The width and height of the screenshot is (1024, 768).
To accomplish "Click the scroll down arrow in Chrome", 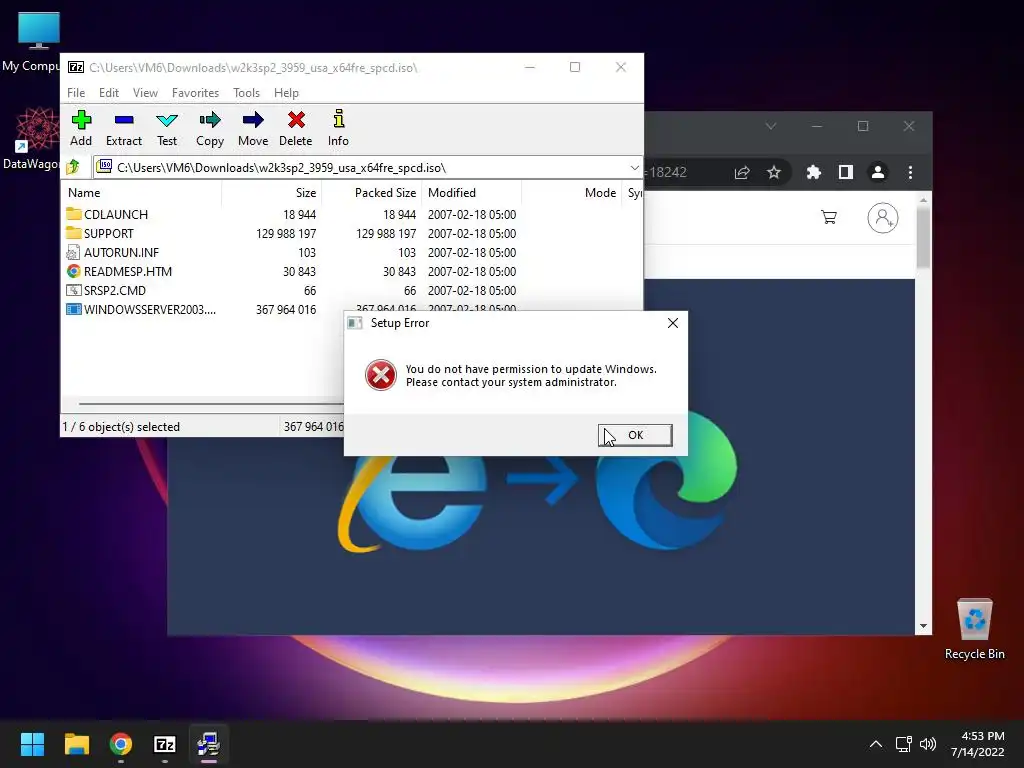I will (x=923, y=626).
